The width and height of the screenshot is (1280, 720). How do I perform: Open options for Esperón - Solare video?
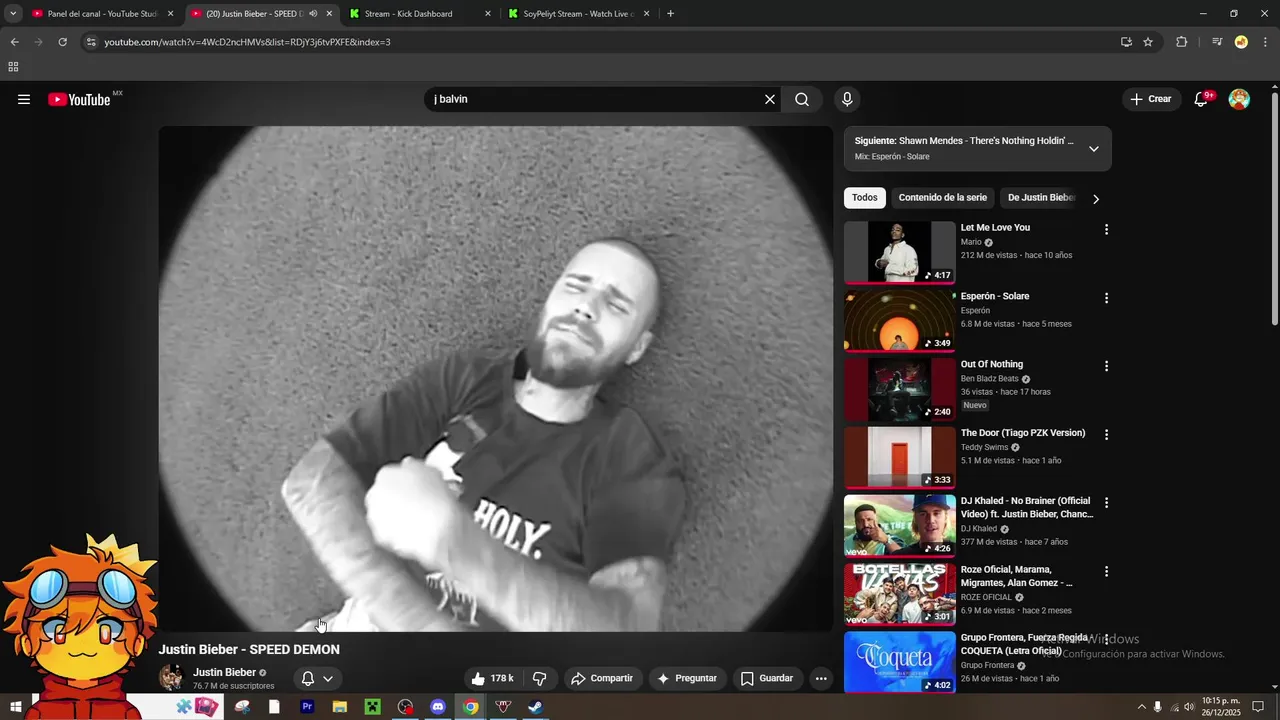click(x=1106, y=298)
